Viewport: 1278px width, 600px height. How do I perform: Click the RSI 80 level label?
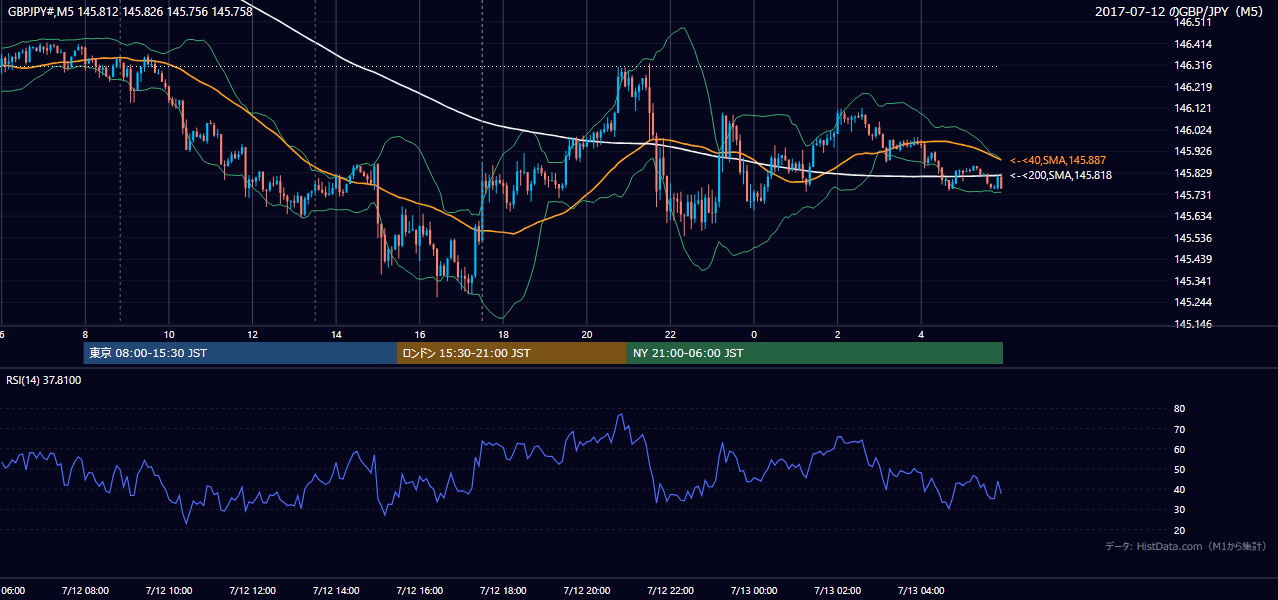pyautogui.click(x=1179, y=409)
